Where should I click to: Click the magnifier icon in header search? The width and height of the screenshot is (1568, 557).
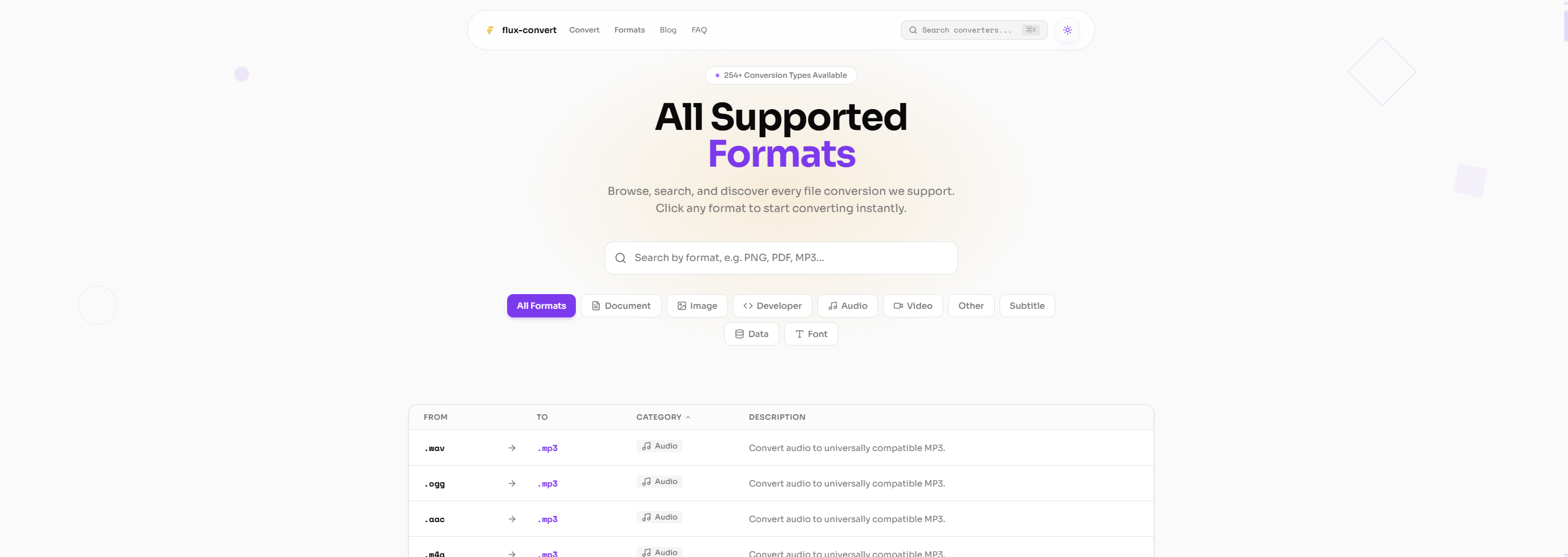[x=913, y=30]
